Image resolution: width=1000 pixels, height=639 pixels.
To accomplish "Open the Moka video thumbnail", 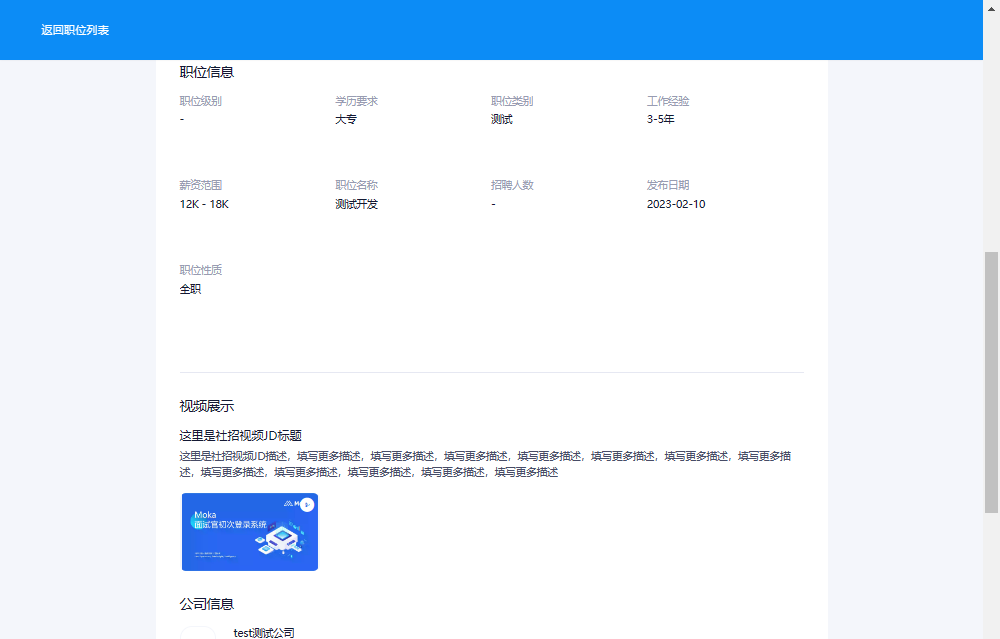I will [249, 532].
